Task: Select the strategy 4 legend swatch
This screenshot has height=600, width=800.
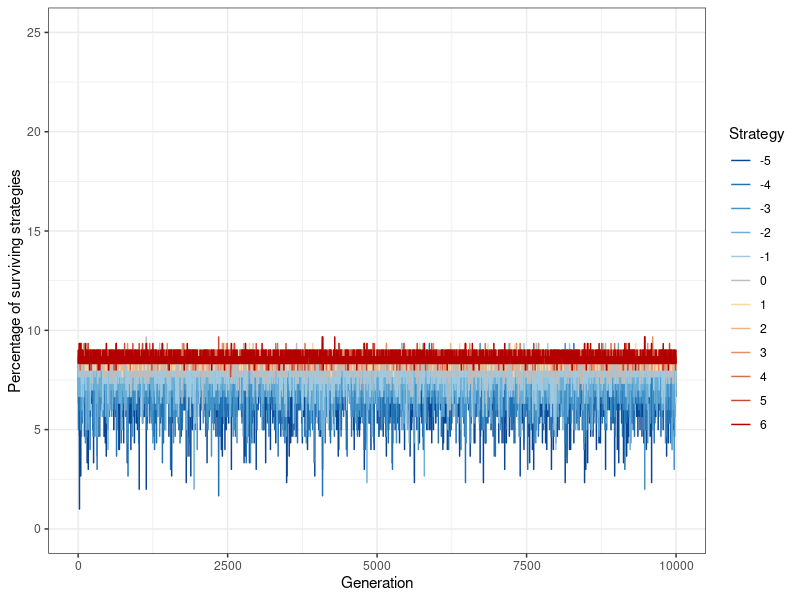Action: (x=740, y=377)
